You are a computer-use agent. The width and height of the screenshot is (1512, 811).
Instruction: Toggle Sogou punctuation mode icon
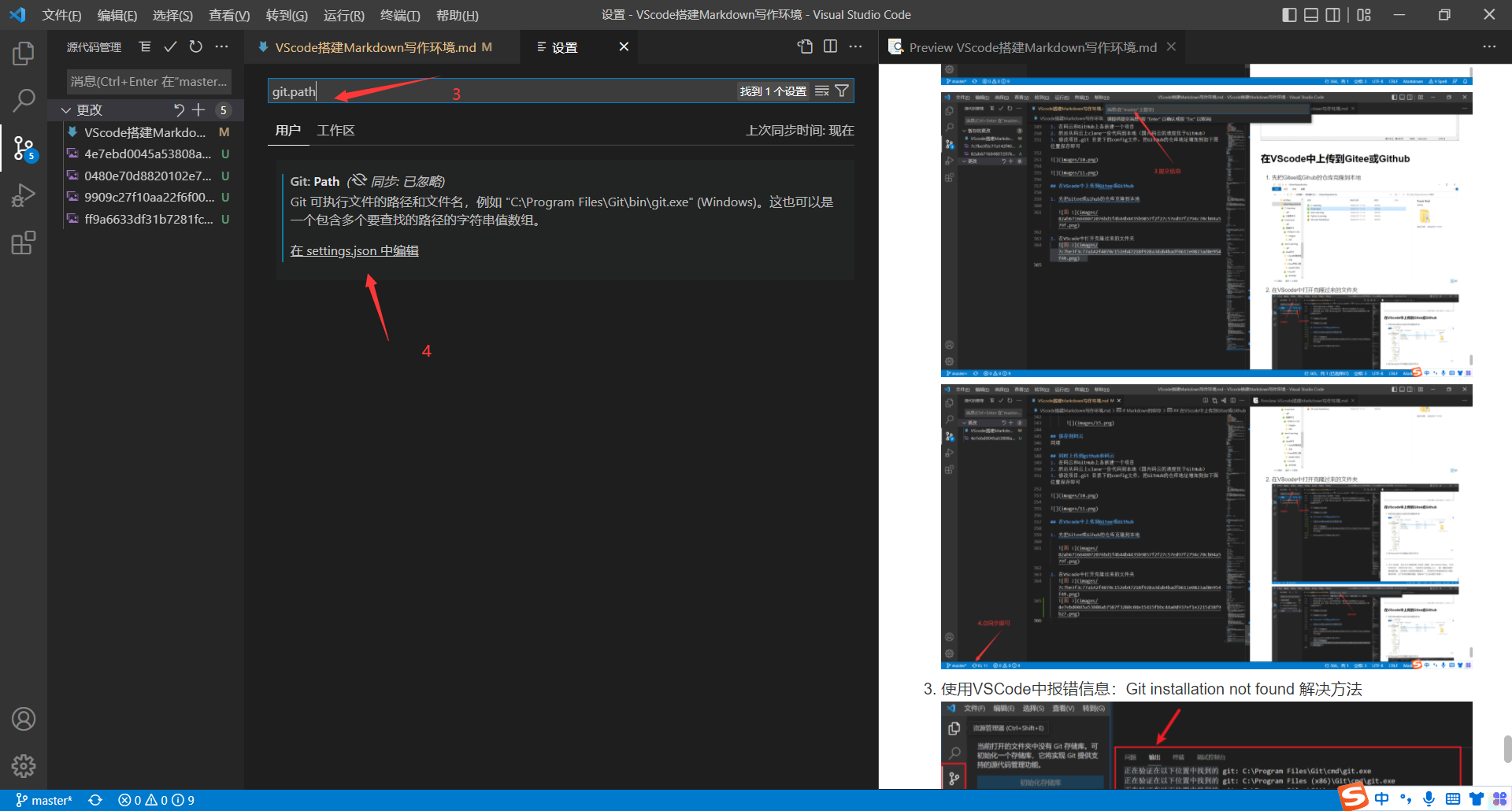1406,798
